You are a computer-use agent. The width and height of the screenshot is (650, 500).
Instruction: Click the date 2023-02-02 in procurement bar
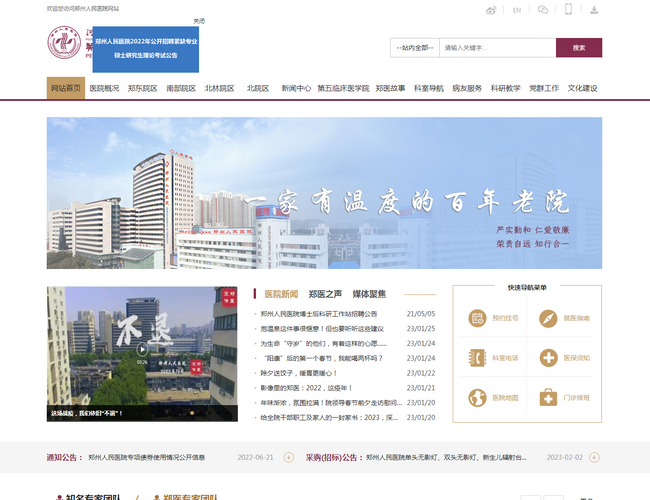click(x=565, y=457)
